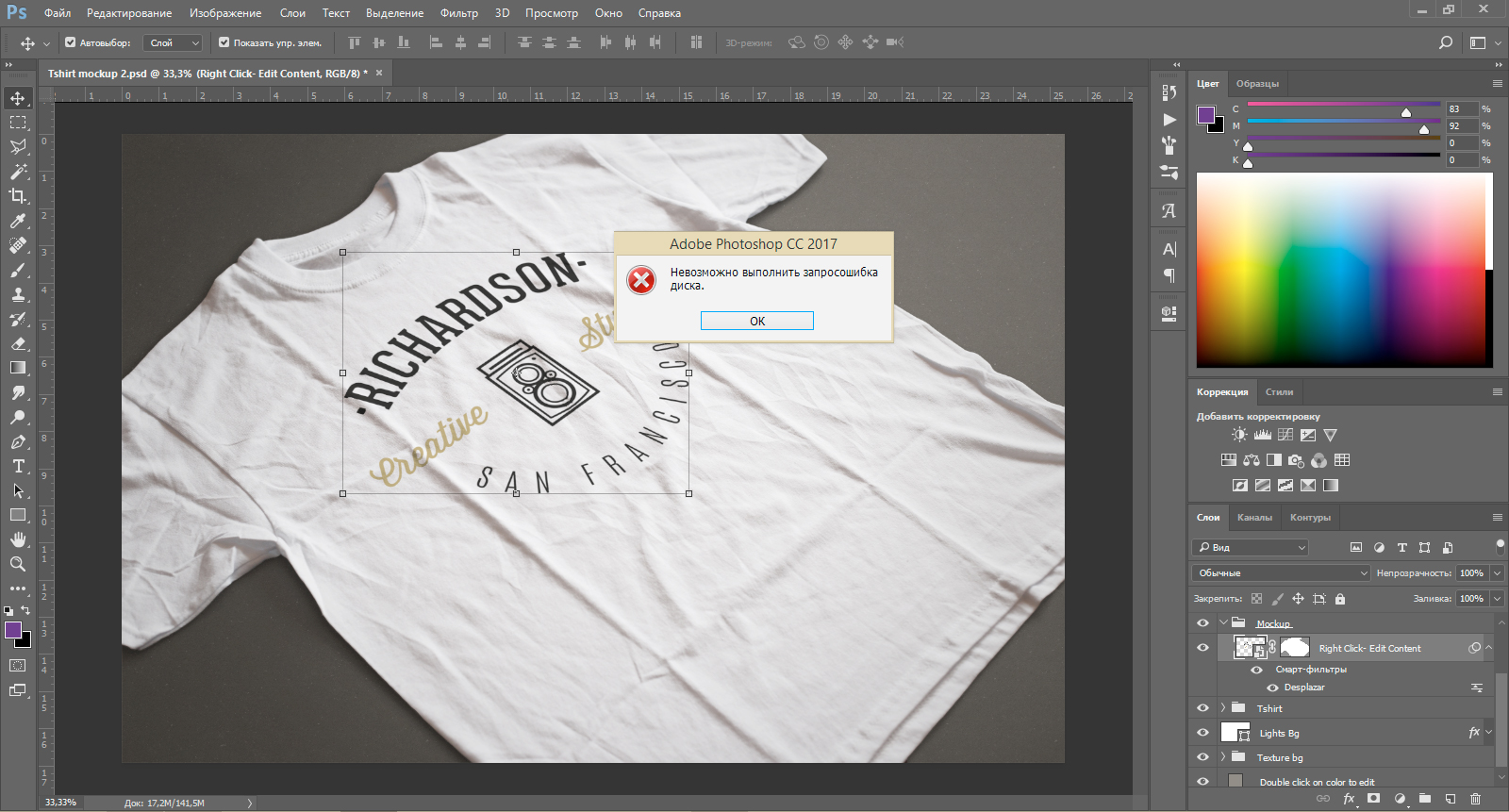Toggle the Auto-select (Автовыбор) checkbox
The image size is (1509, 812).
click(x=70, y=42)
